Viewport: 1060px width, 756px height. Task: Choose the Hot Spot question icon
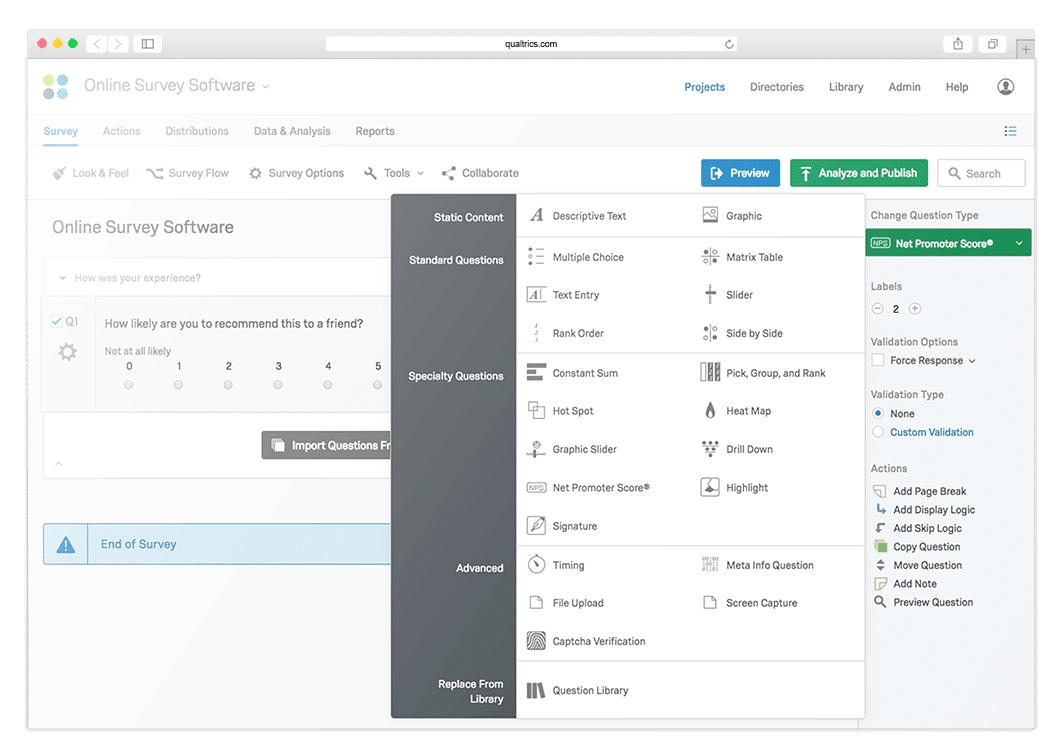click(x=536, y=411)
